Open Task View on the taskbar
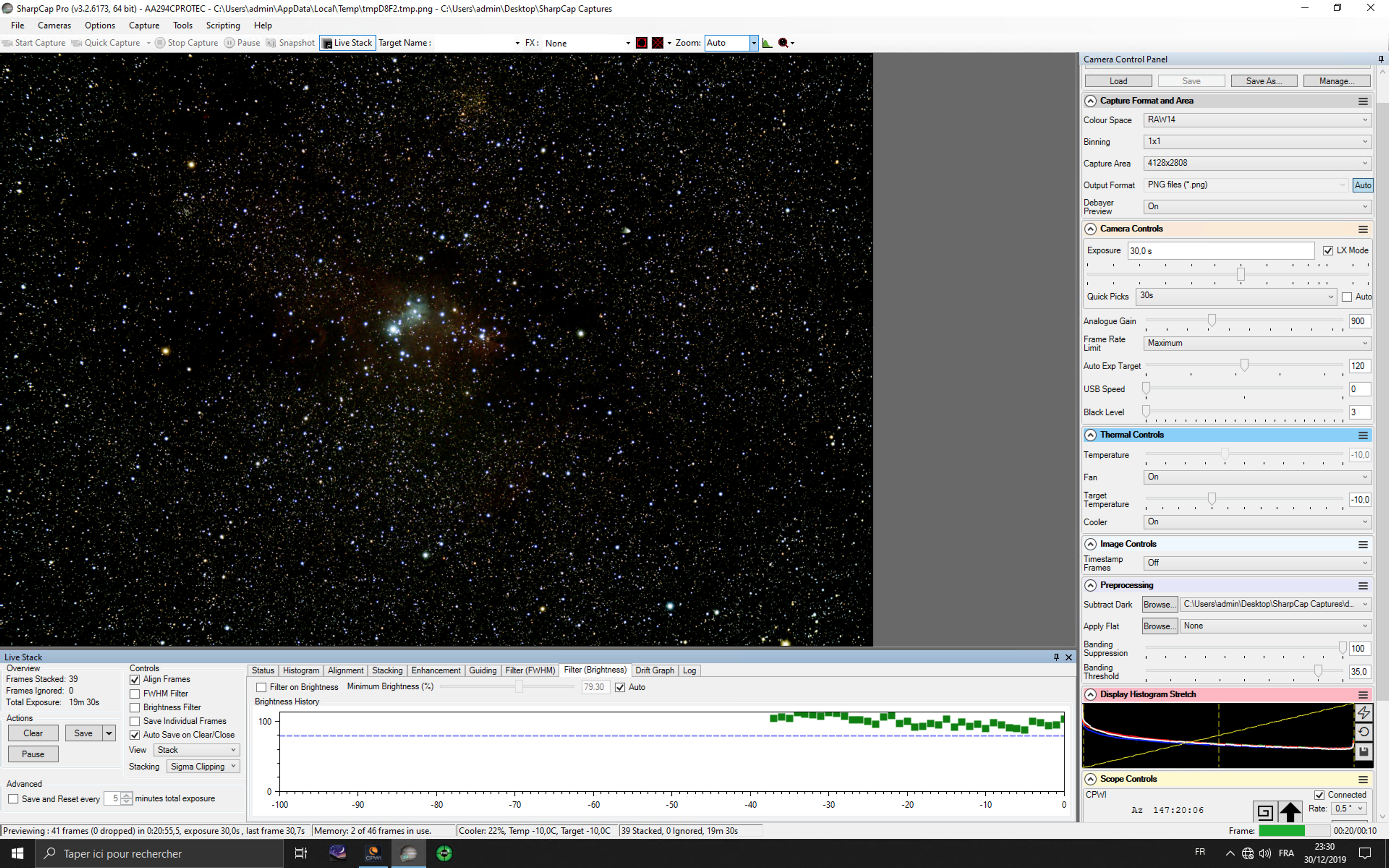The image size is (1389, 868). tap(301, 854)
